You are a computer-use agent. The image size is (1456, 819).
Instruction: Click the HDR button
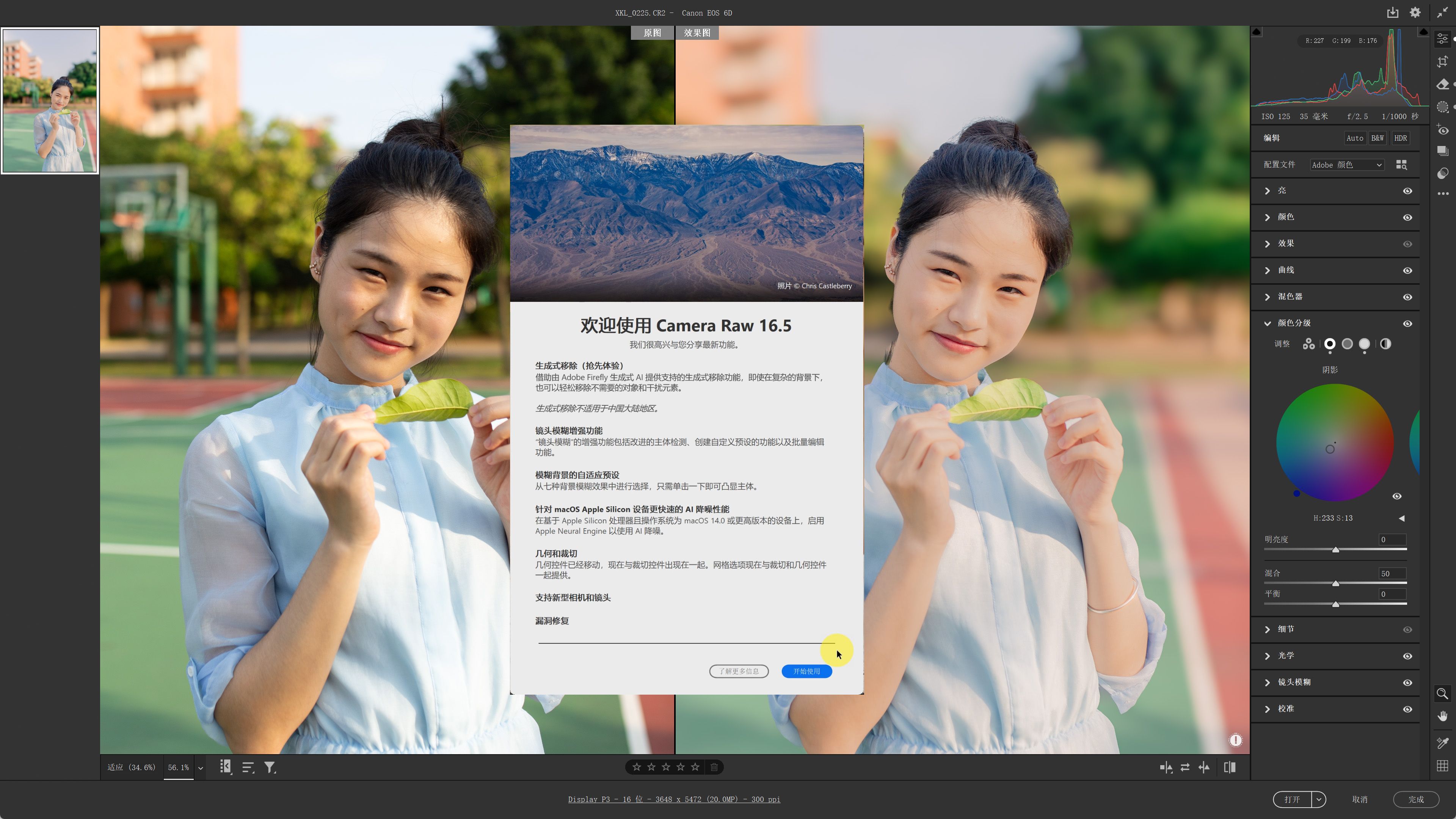1401,138
